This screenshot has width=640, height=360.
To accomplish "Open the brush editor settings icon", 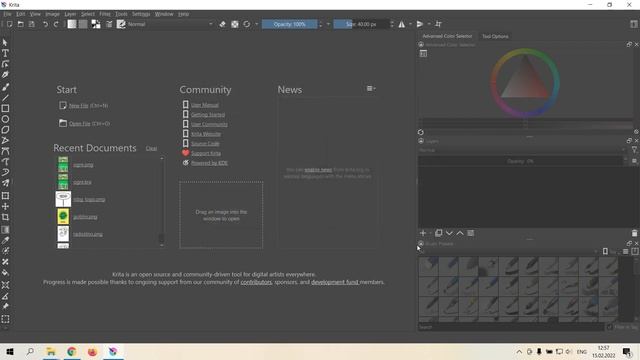I will tap(109, 24).
